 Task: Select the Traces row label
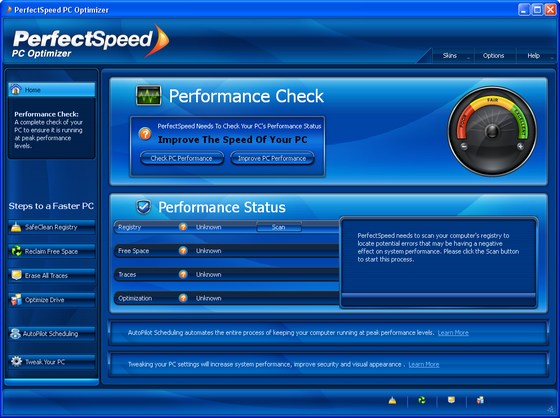click(x=127, y=274)
